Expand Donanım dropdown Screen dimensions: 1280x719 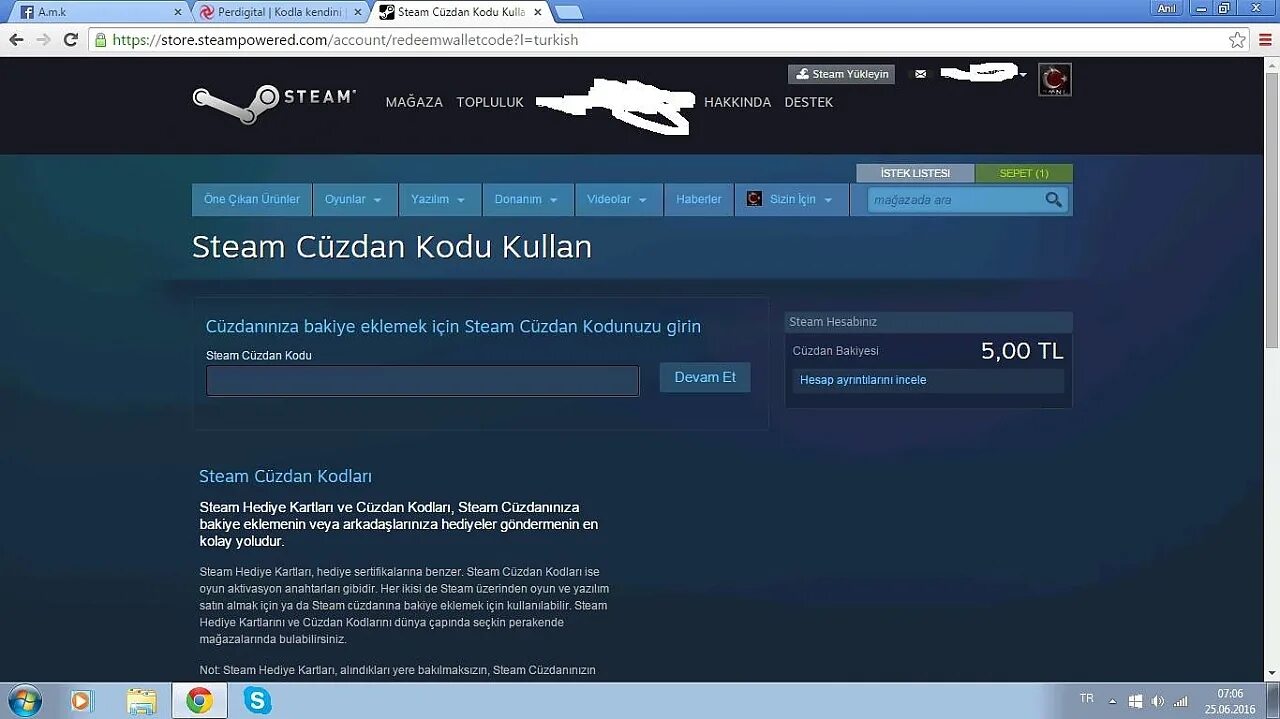[x=527, y=199]
